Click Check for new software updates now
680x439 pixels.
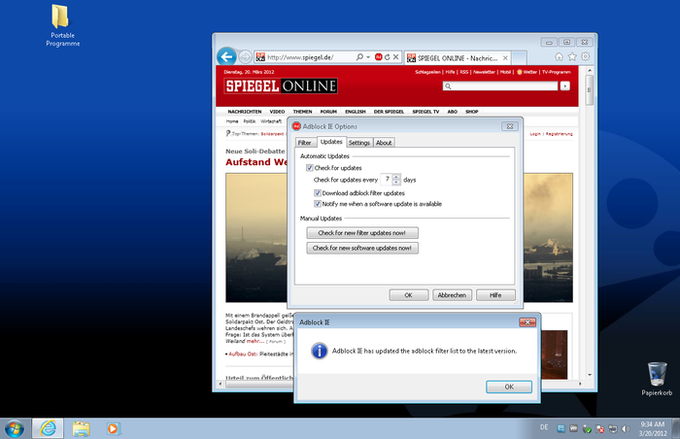point(362,248)
